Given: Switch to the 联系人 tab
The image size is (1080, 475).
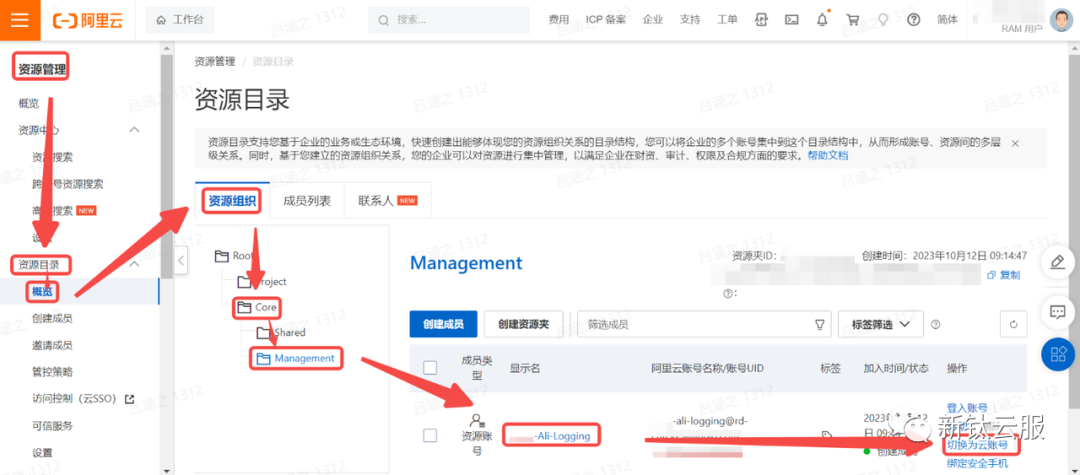Looking at the screenshot, I should point(386,200).
